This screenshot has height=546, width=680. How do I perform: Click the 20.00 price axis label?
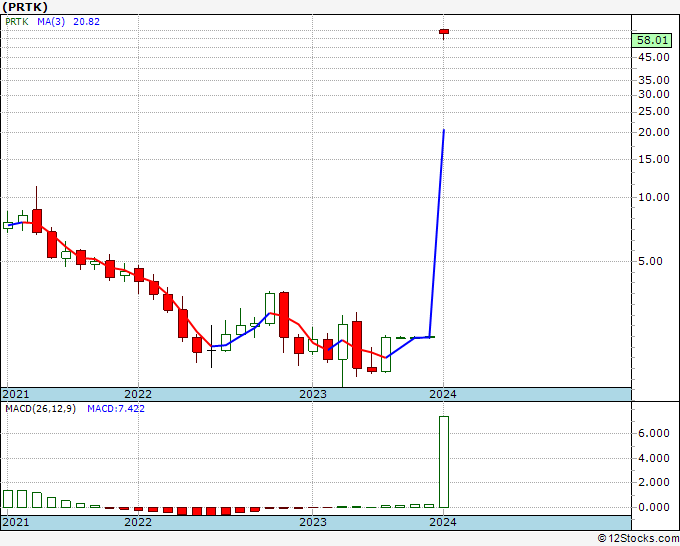(x=654, y=132)
